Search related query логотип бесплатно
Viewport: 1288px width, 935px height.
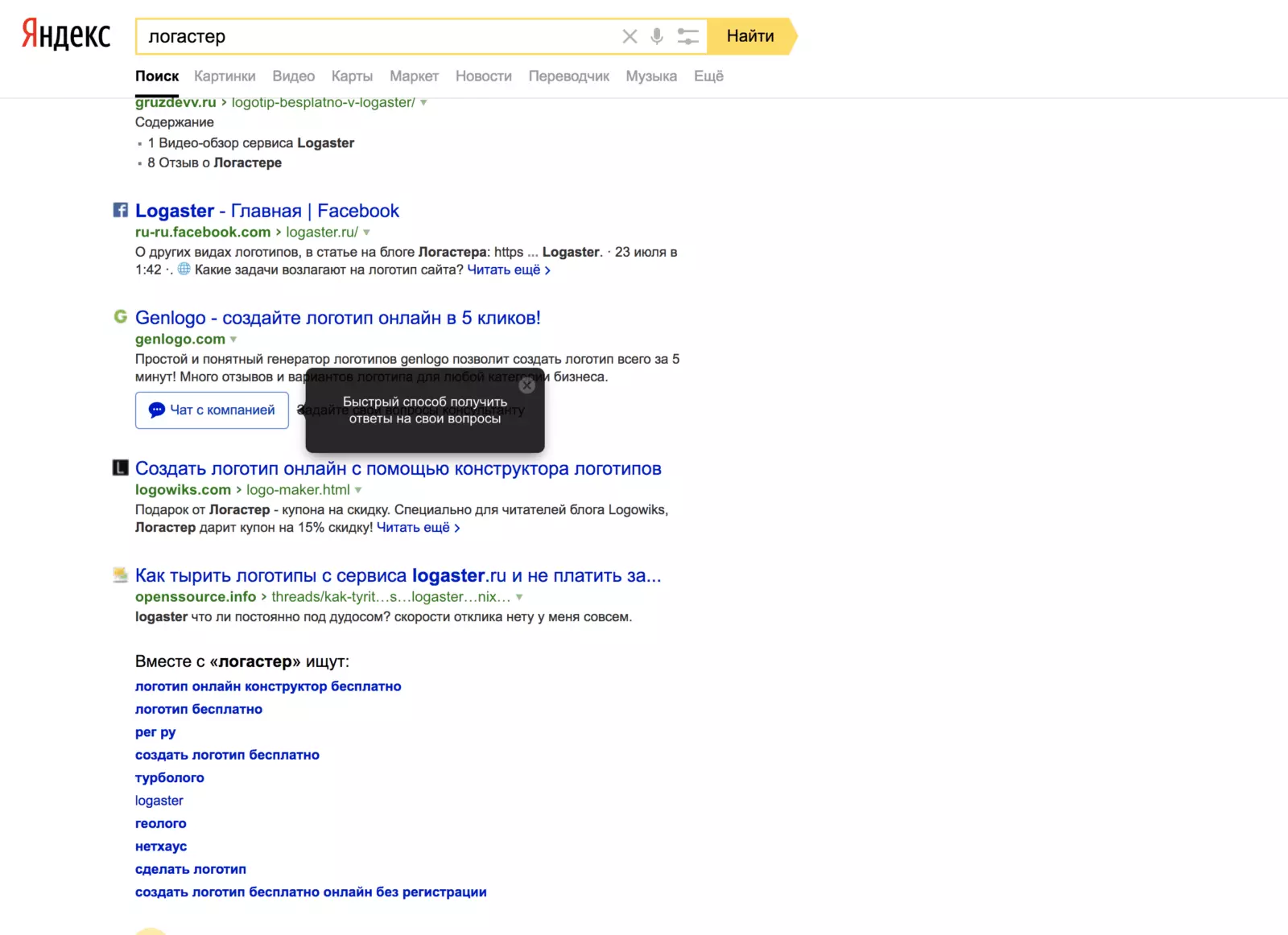(x=199, y=709)
